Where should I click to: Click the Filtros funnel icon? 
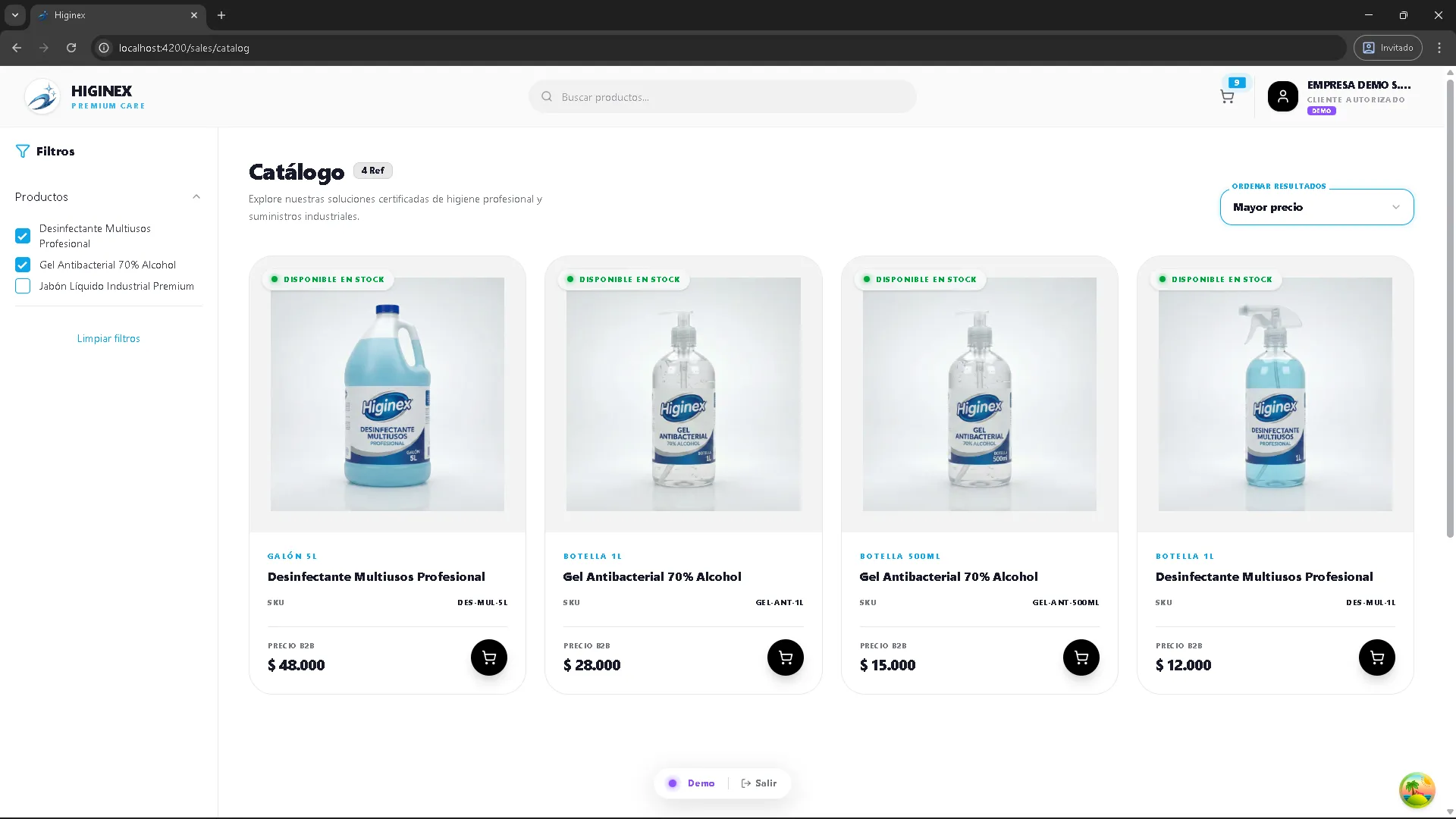coord(22,151)
